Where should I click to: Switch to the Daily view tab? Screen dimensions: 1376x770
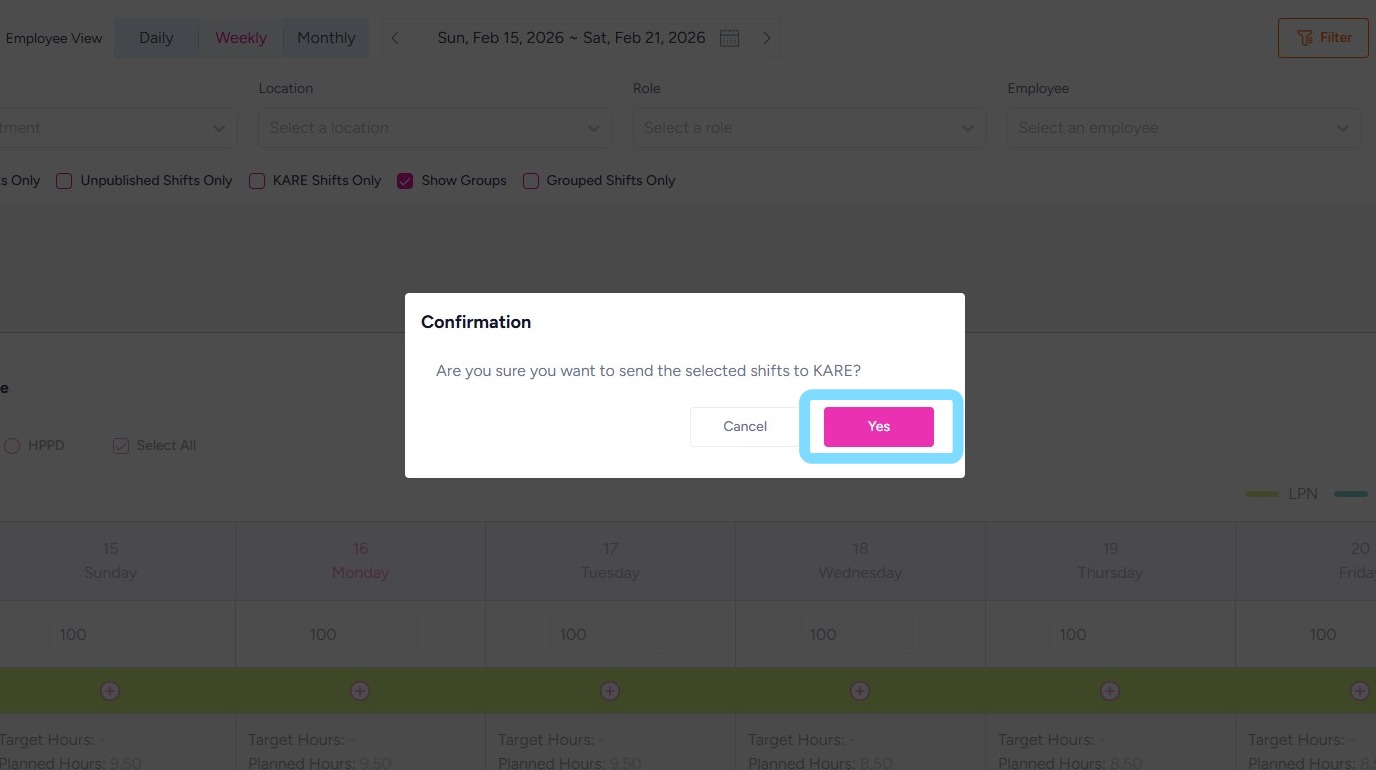156,38
